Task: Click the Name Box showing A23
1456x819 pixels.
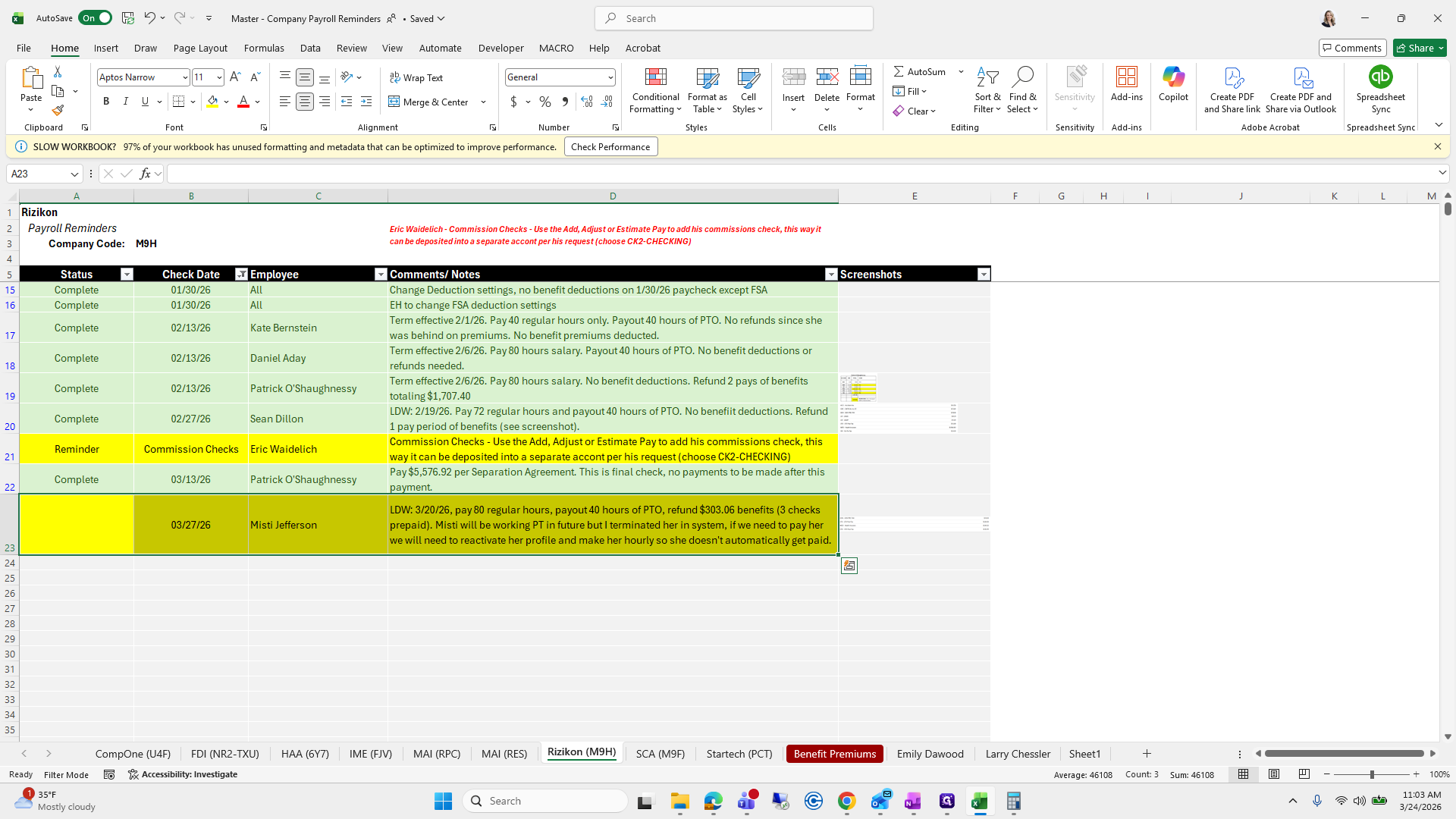Action: click(x=38, y=174)
